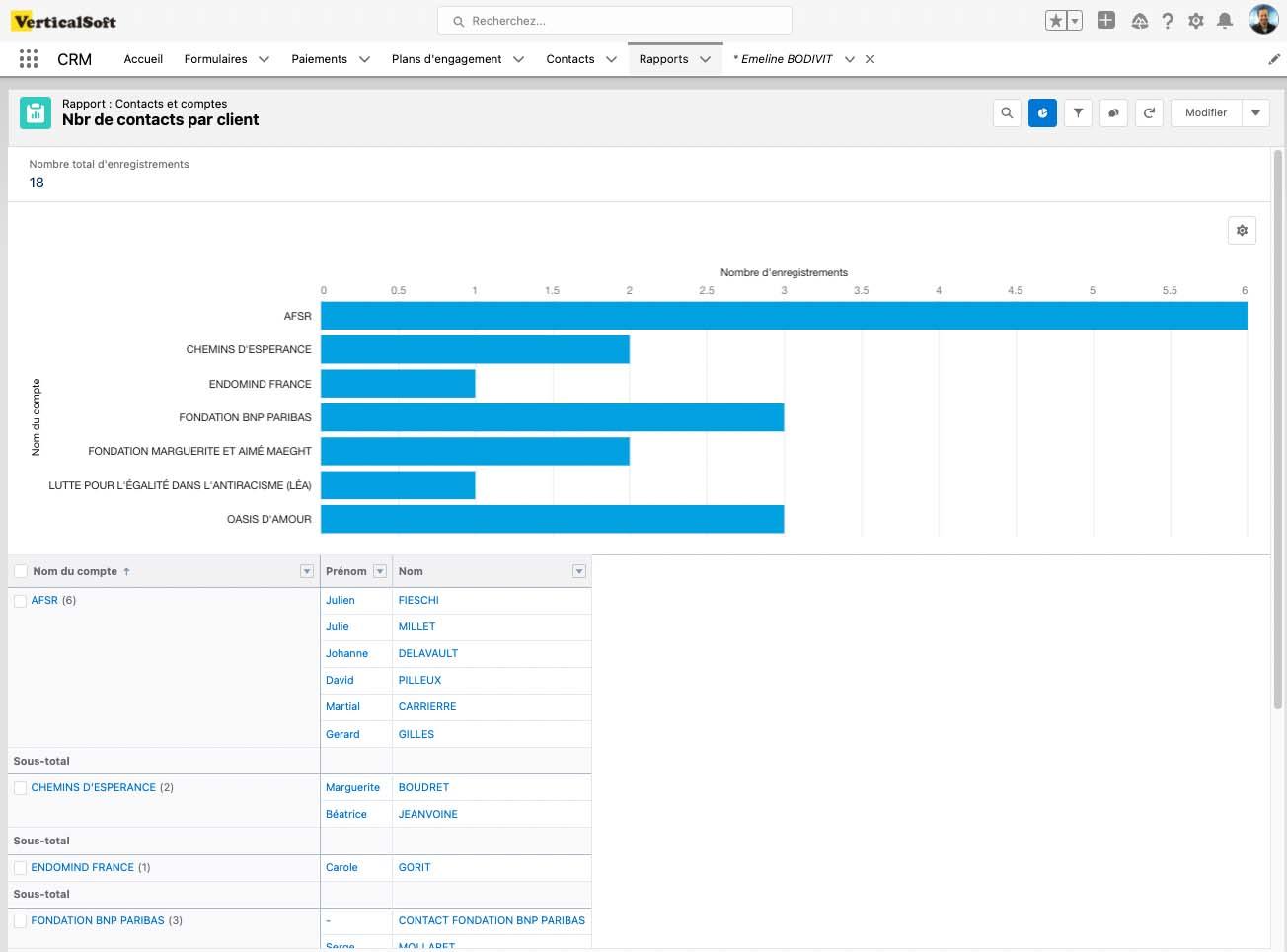Open the CHEMINS D'ESPERANCE account link

point(94,787)
